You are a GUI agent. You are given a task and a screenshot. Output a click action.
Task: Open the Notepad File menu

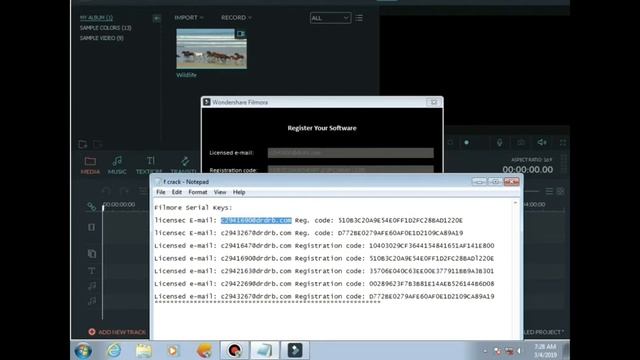161,192
